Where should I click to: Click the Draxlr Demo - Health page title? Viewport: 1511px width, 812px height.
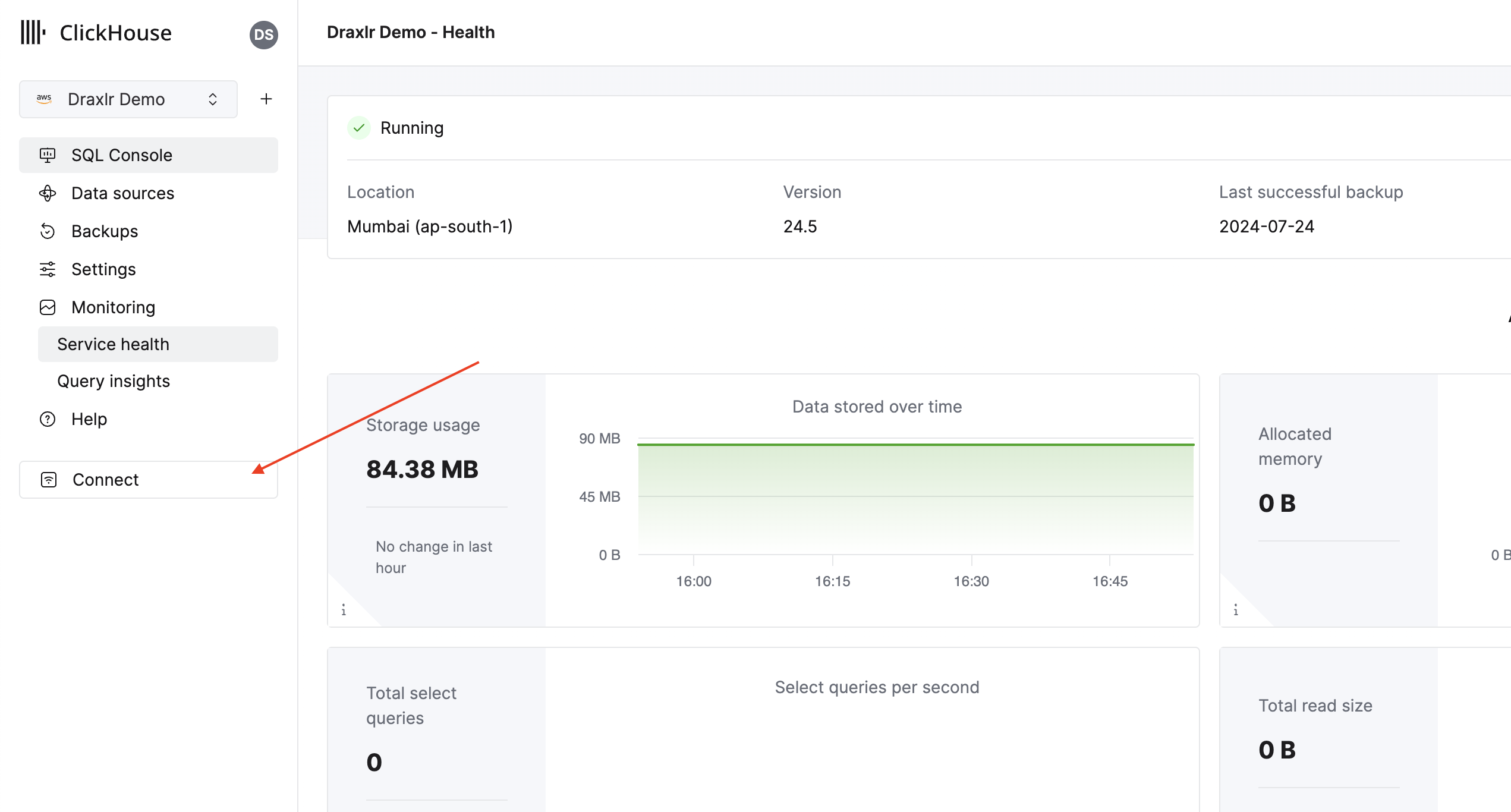pos(411,32)
